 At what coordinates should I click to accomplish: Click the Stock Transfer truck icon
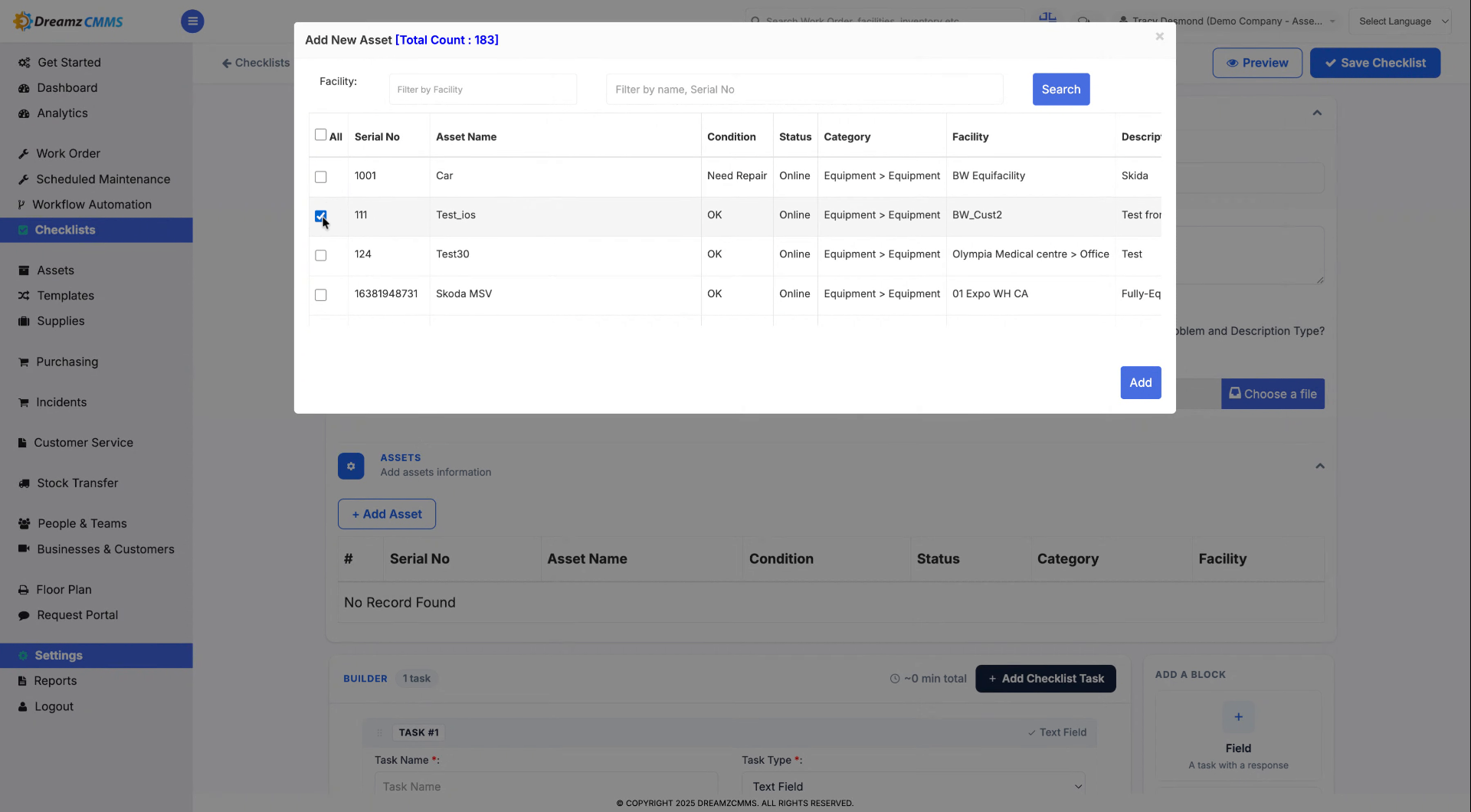click(24, 483)
